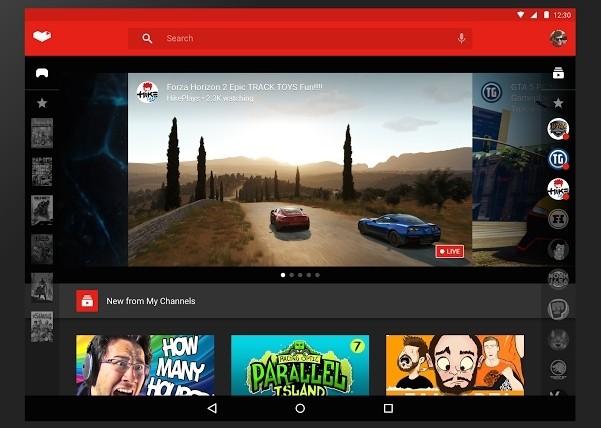Select the favorites star in the left games sidebar
The height and width of the screenshot is (428, 601).
[x=42, y=103]
